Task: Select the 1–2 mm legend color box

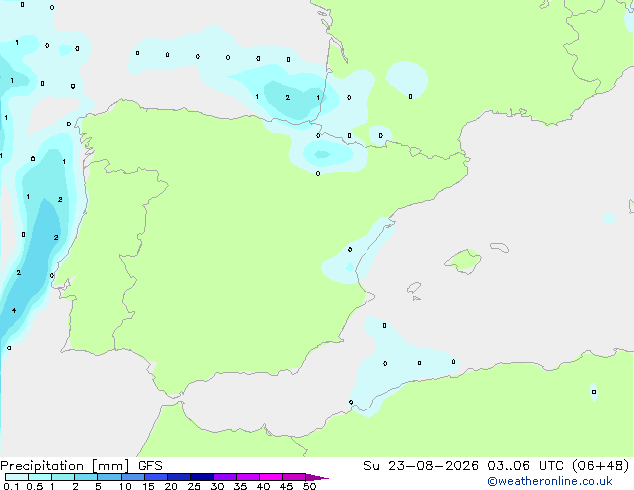Action: click(63, 477)
